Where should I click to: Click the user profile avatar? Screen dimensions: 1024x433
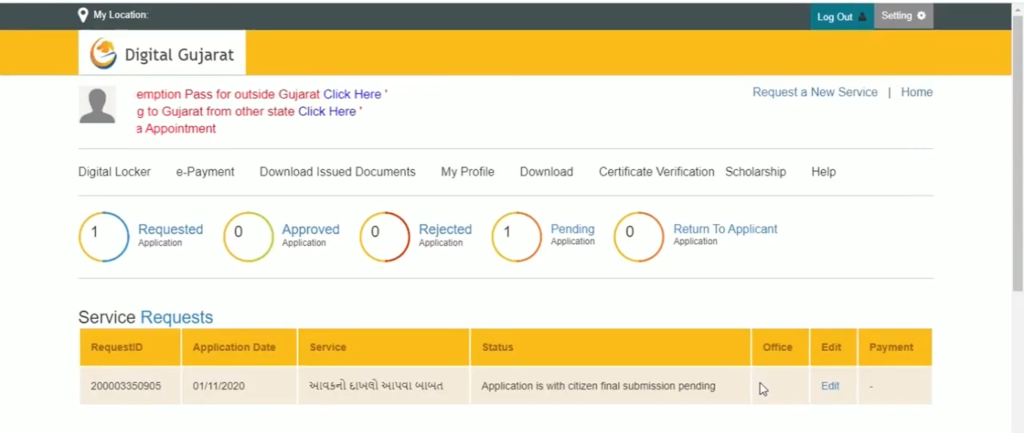pos(97,105)
